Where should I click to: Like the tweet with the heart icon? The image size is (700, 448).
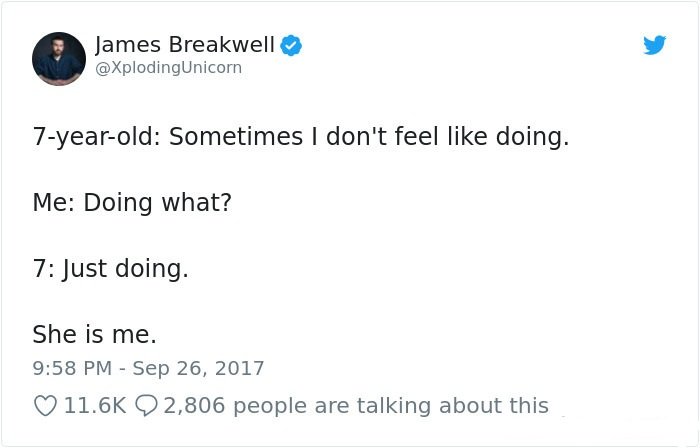[45, 406]
